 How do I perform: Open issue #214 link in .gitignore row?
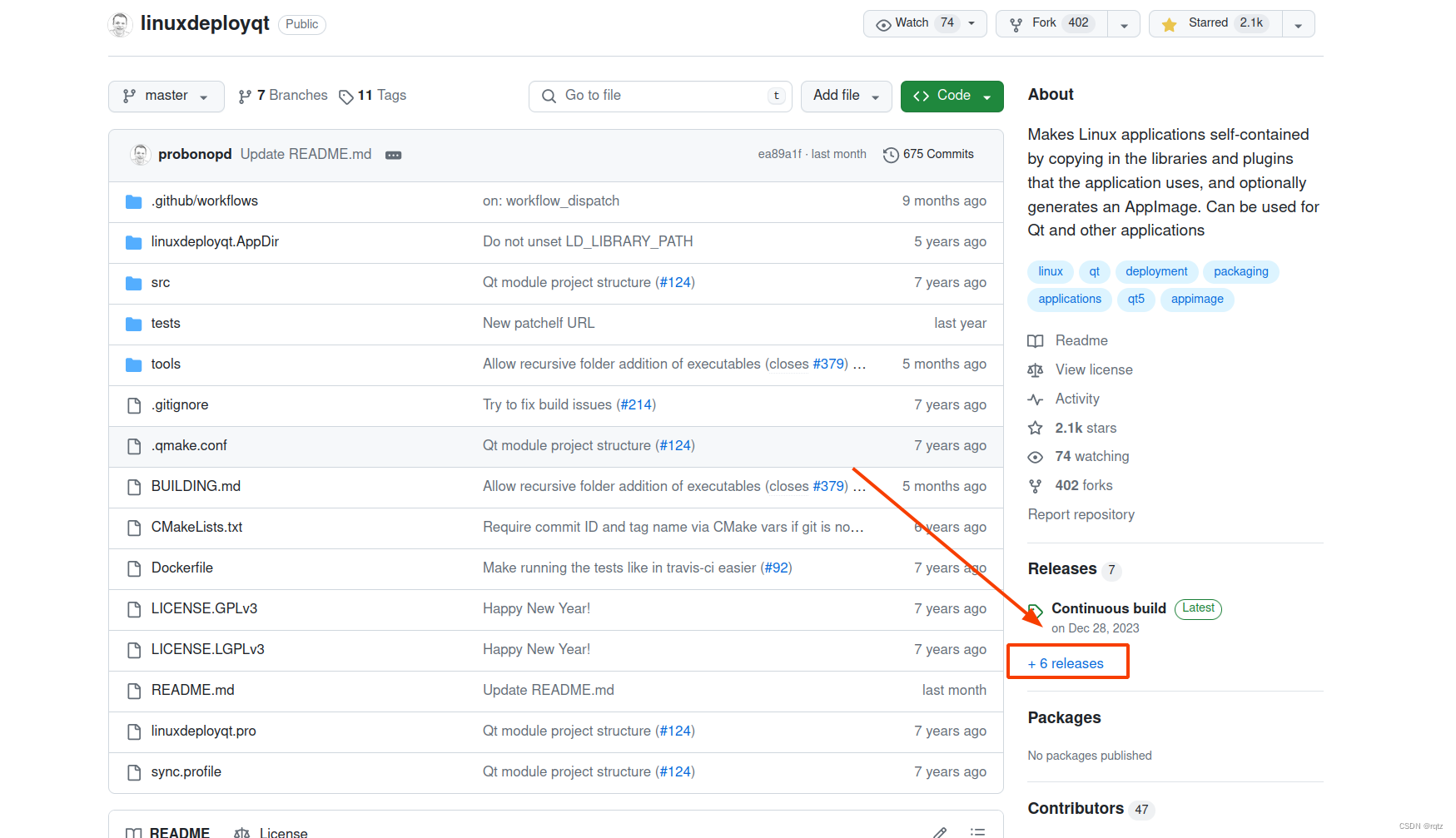(x=636, y=404)
